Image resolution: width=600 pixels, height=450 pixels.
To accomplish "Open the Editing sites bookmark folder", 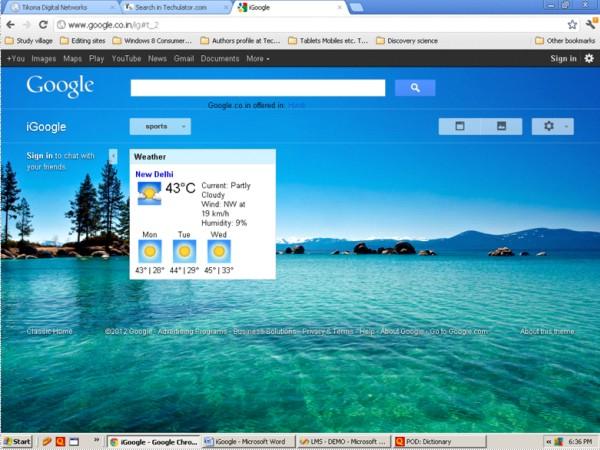I will 83,41.
